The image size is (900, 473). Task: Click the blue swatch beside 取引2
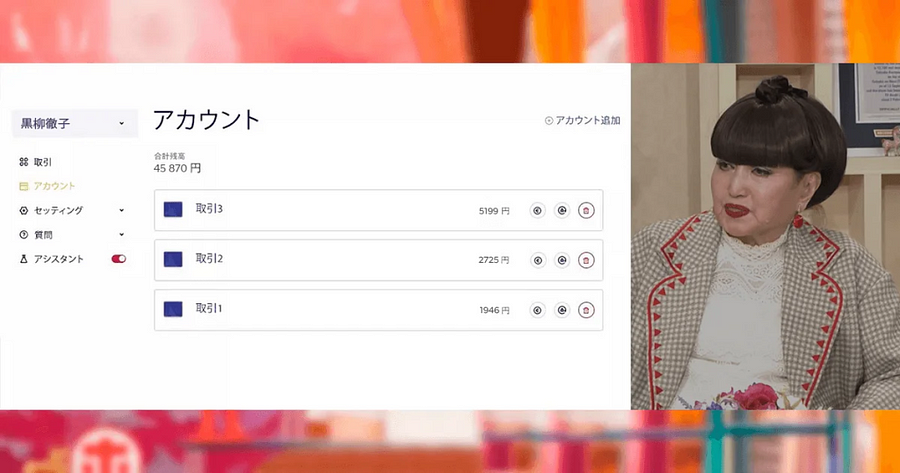point(173,259)
